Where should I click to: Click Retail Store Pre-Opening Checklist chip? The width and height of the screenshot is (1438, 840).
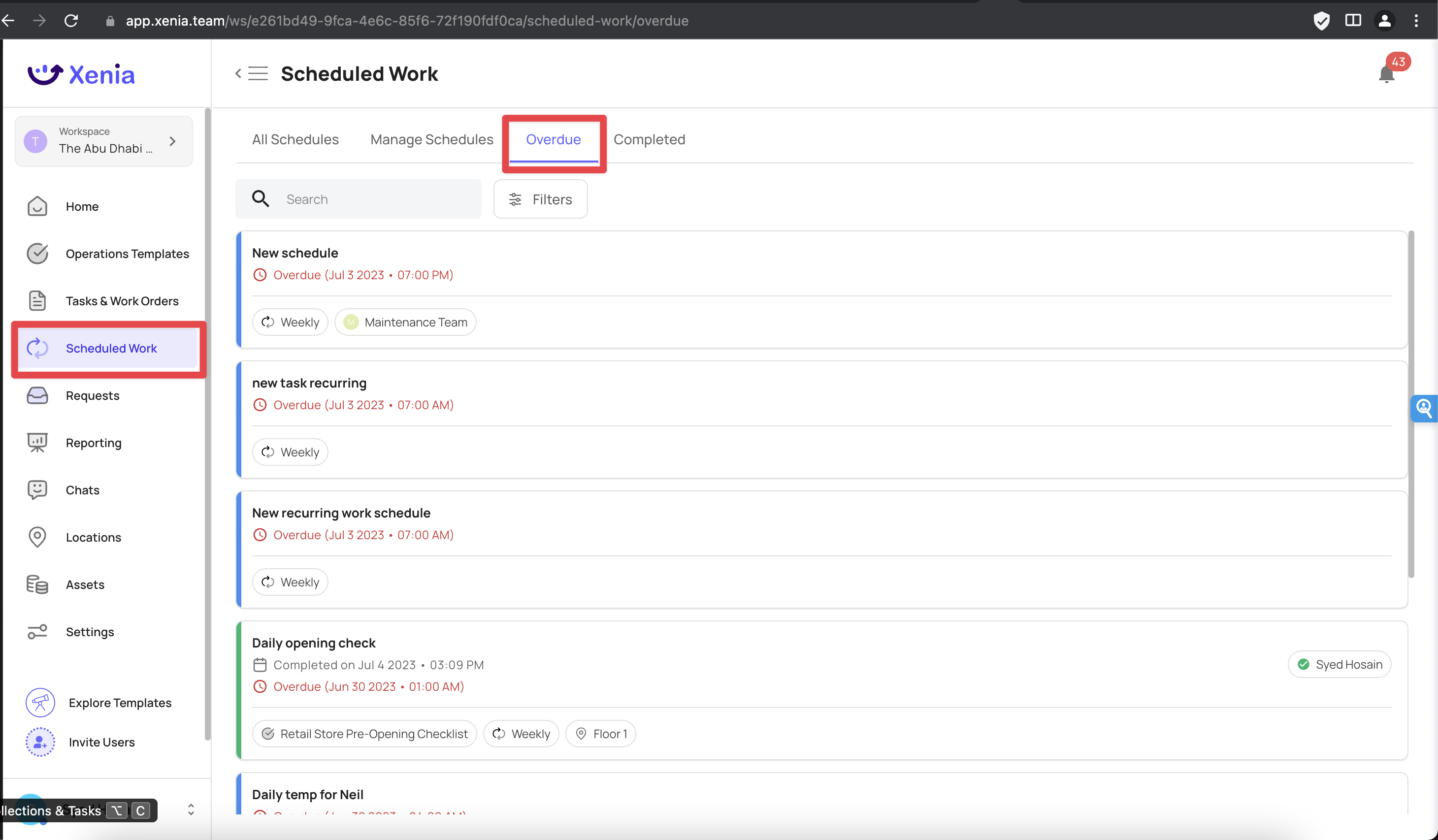(364, 734)
